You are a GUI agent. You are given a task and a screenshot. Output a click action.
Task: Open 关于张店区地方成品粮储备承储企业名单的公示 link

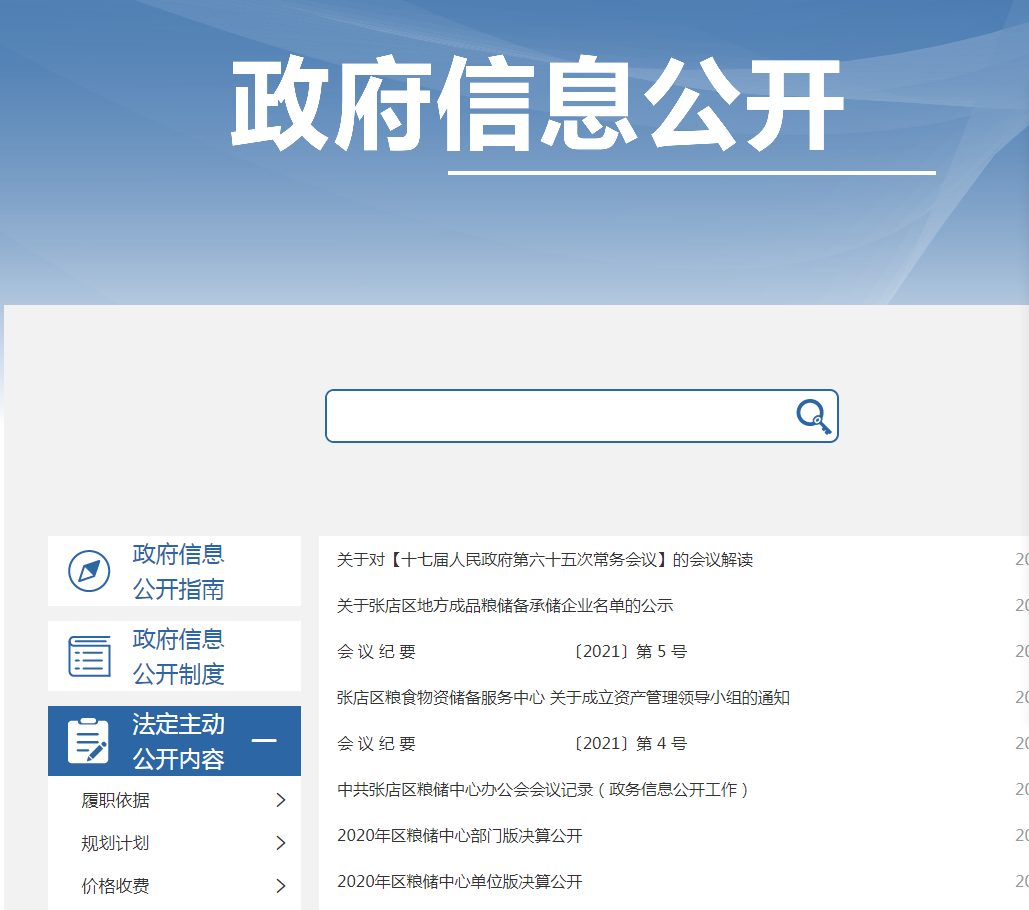click(x=505, y=606)
